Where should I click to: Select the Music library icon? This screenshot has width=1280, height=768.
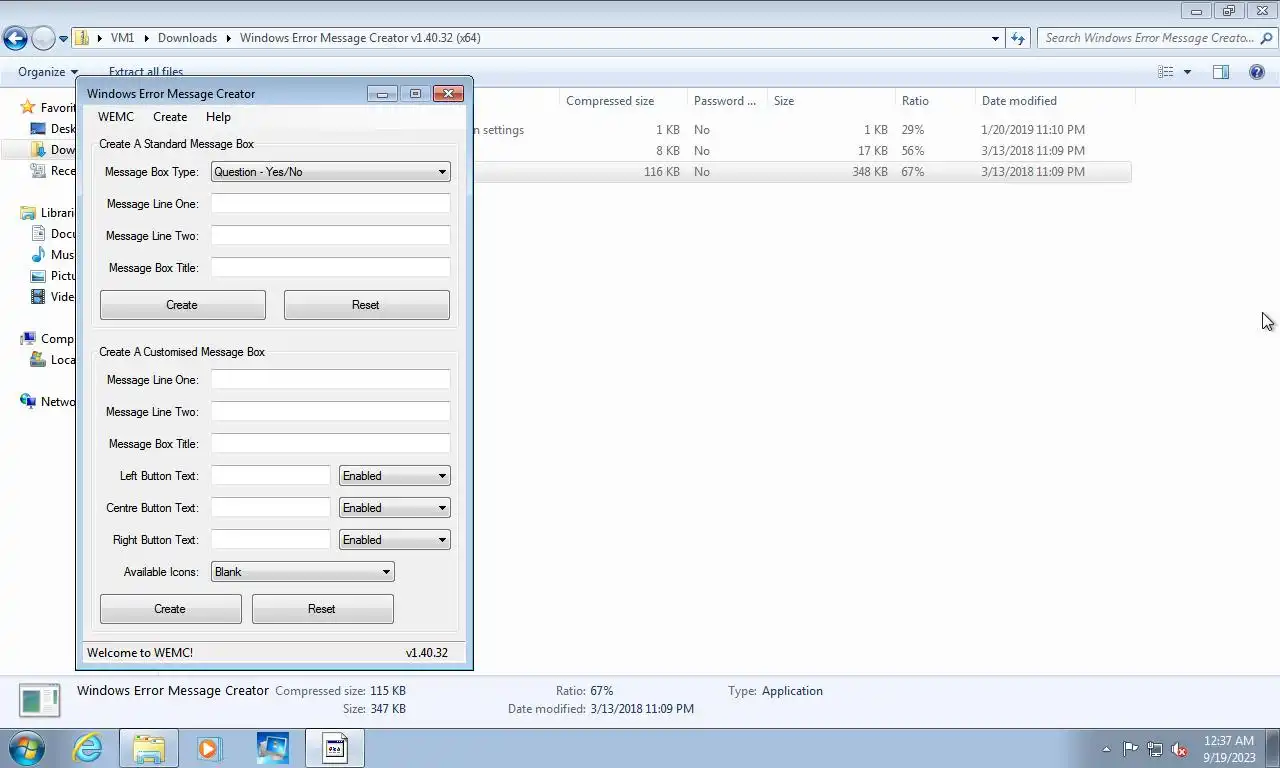(x=38, y=255)
